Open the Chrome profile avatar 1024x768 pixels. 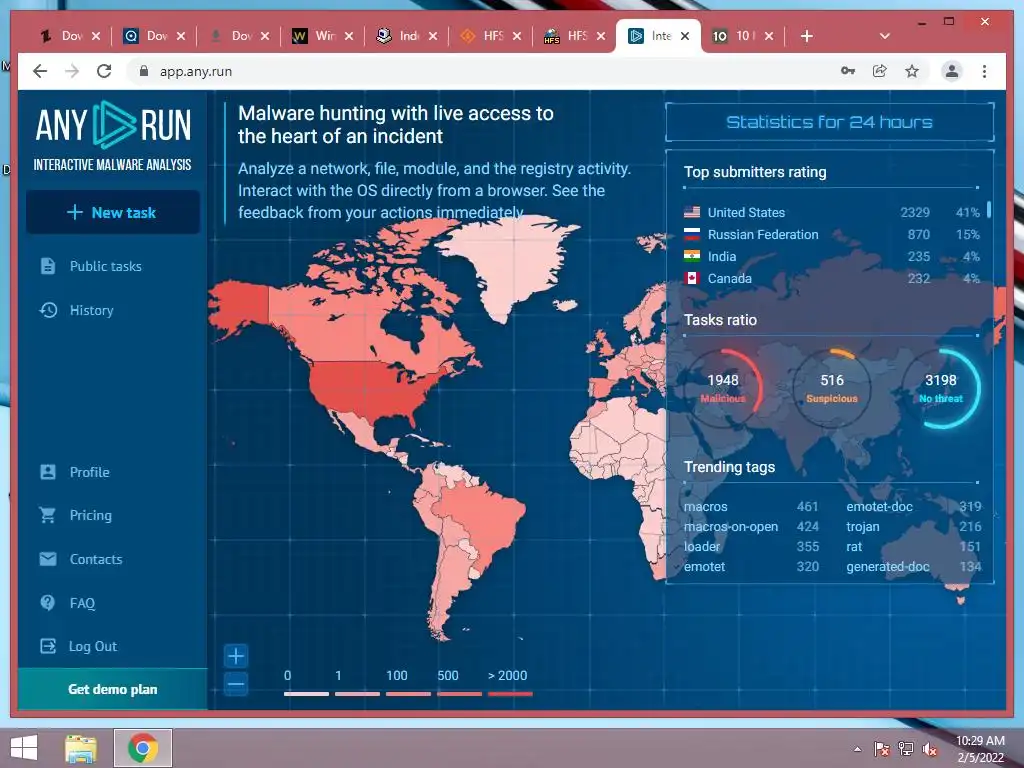(952, 71)
